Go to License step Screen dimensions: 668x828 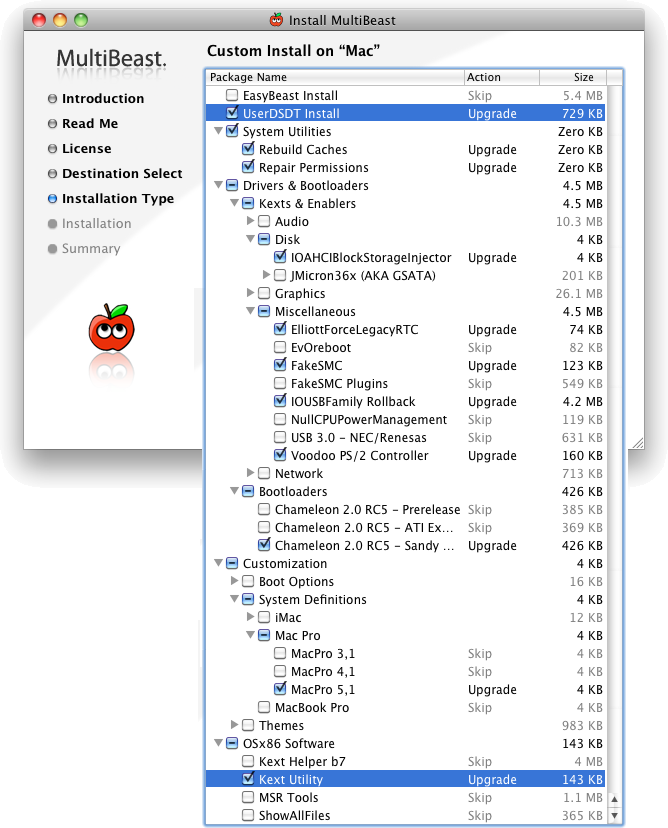(x=87, y=148)
